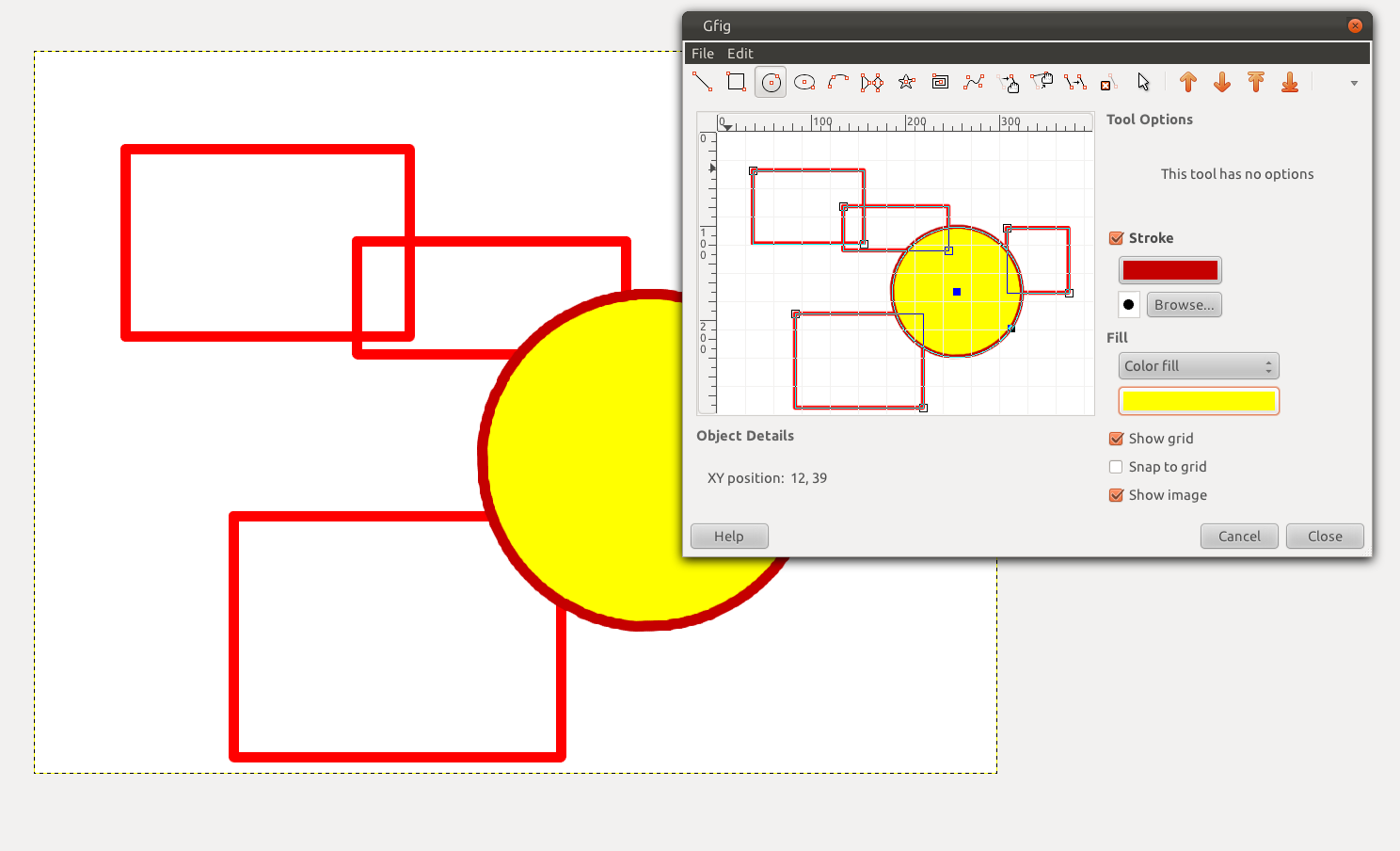Enable Snap to grid

point(1115,466)
